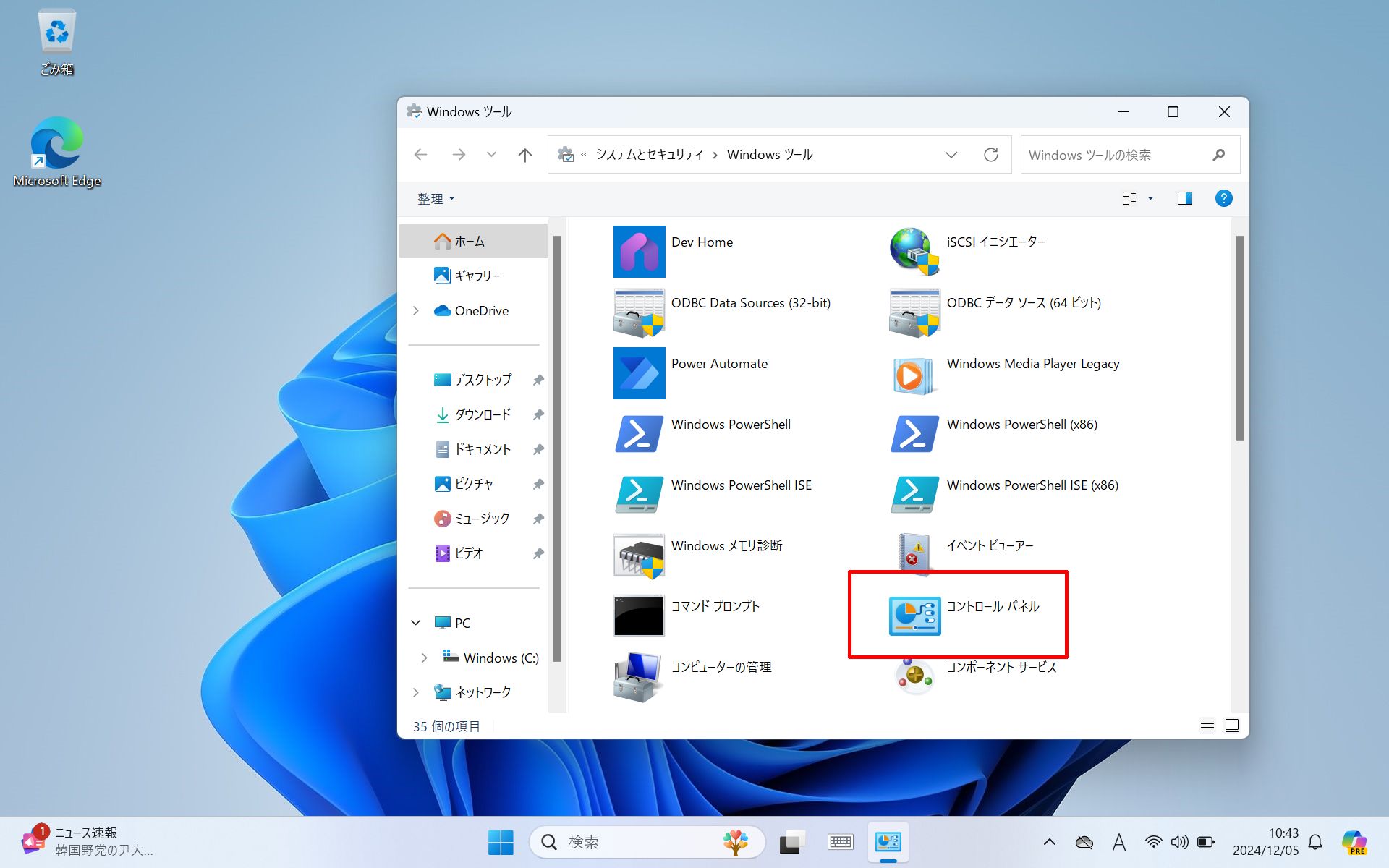Open the コンポーネント サービス icon
Image resolution: width=1389 pixels, height=868 pixels.
pyautogui.click(x=914, y=677)
